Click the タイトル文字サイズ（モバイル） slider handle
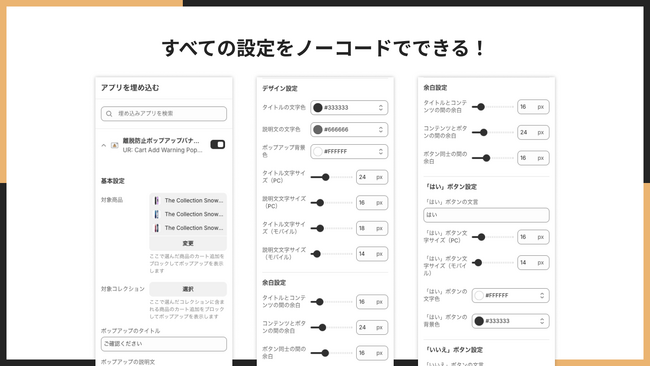The height and width of the screenshot is (366, 650). pos(320,228)
